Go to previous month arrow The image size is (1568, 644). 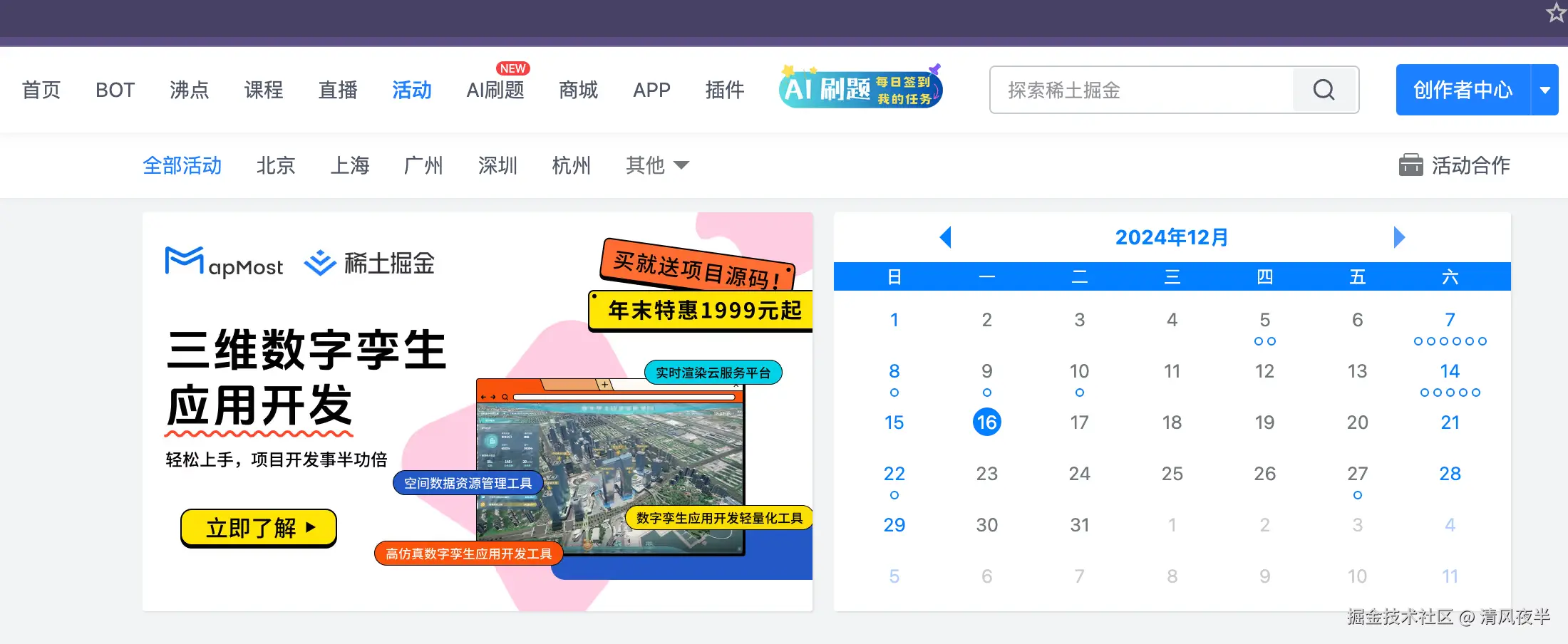[x=946, y=237]
